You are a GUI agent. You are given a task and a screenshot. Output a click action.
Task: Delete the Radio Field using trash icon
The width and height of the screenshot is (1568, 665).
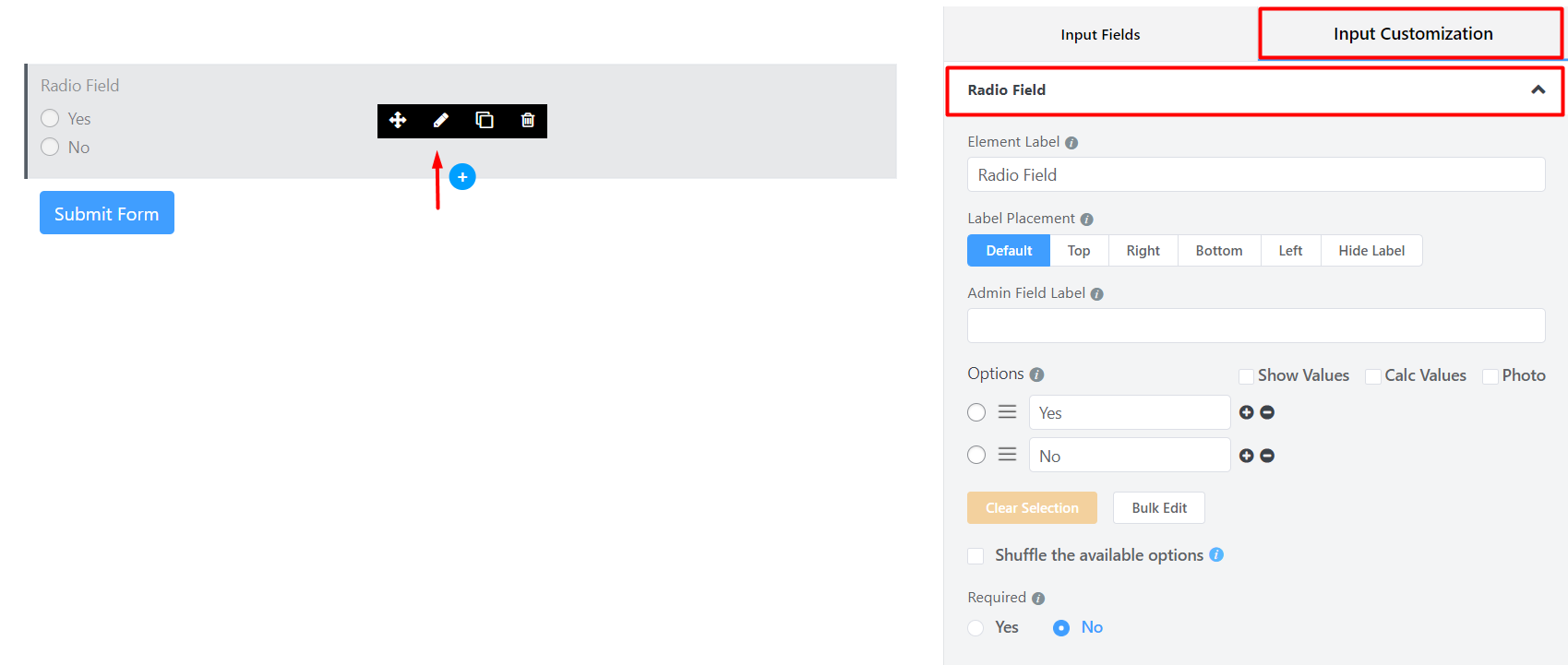pyautogui.click(x=528, y=120)
